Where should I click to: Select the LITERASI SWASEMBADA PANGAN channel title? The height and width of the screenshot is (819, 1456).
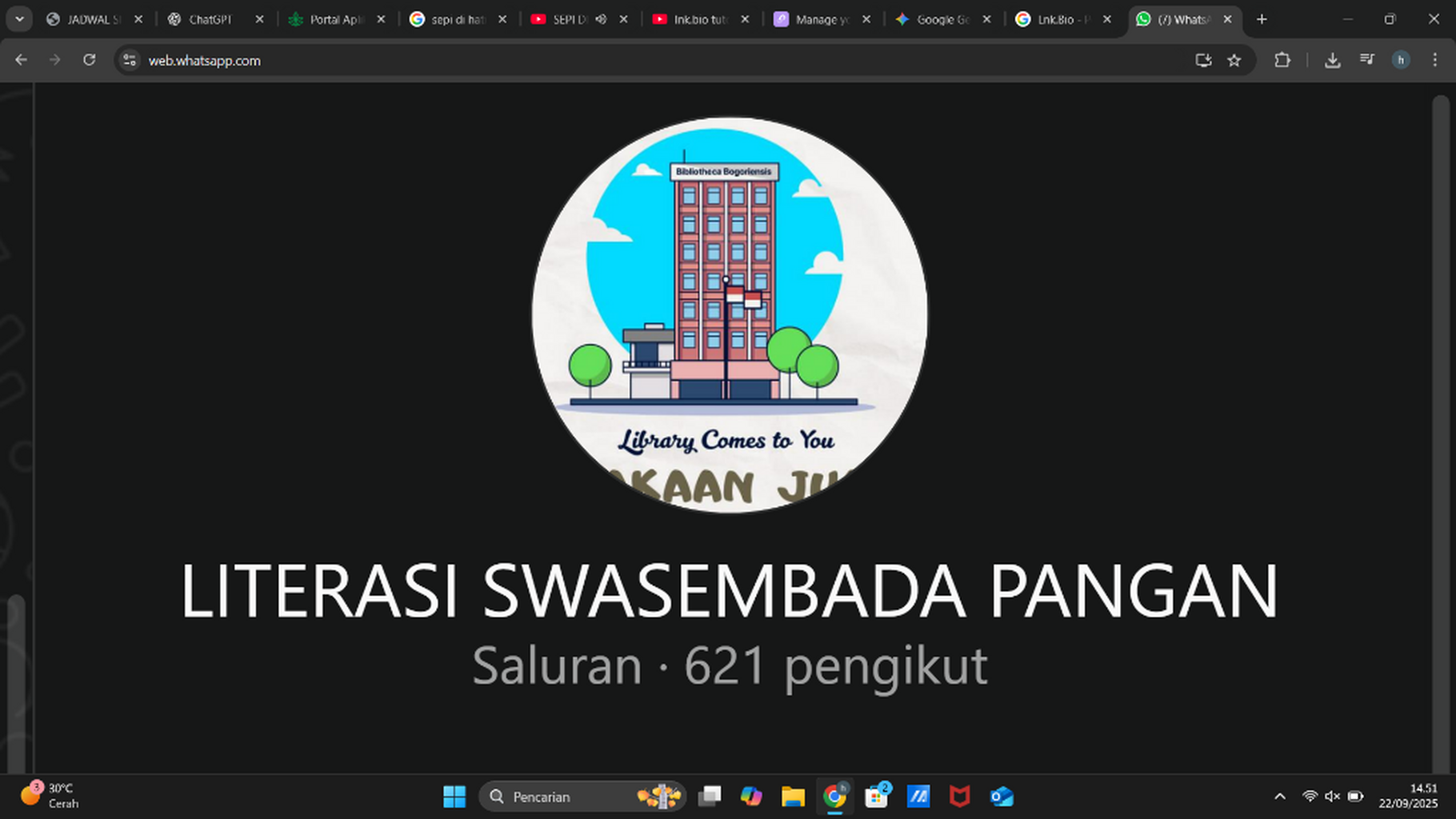point(730,592)
